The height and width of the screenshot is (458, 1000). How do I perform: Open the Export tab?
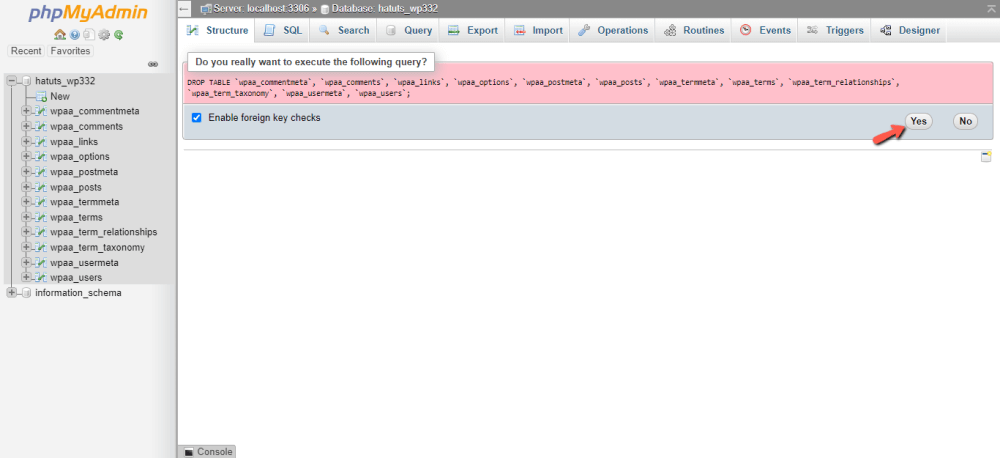click(x=473, y=30)
